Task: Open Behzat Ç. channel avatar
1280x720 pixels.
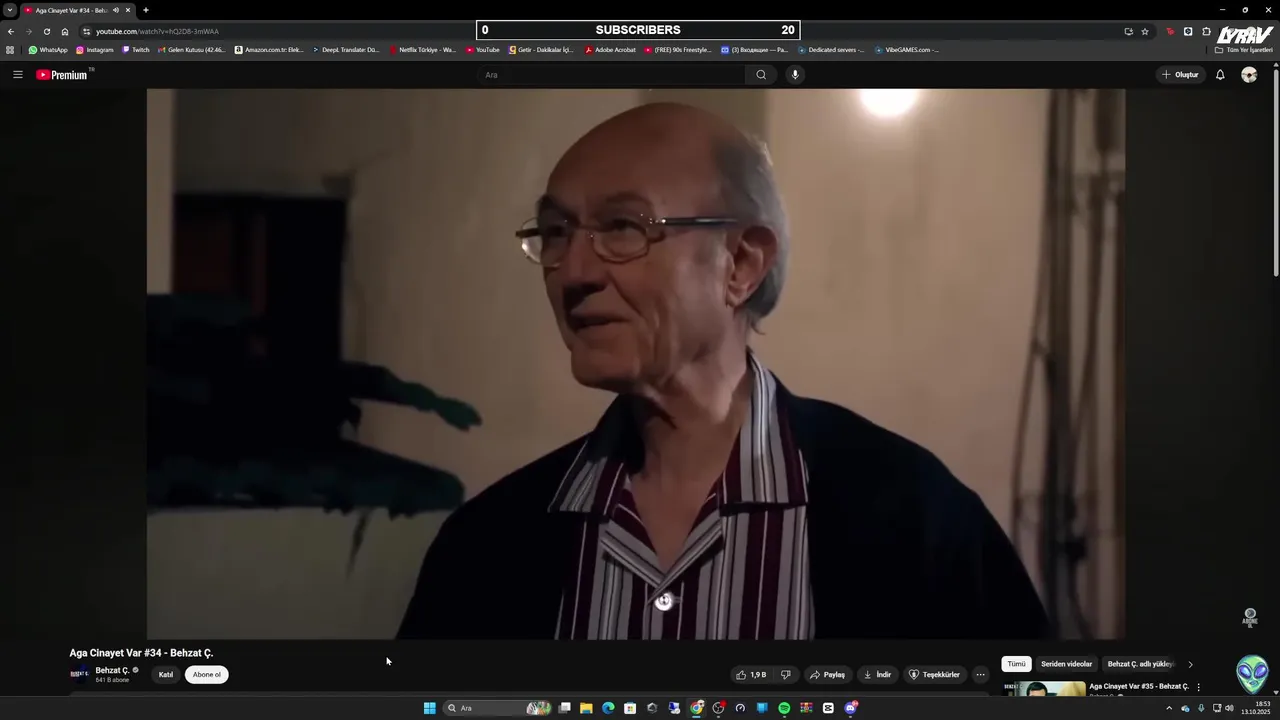Action: pos(79,674)
